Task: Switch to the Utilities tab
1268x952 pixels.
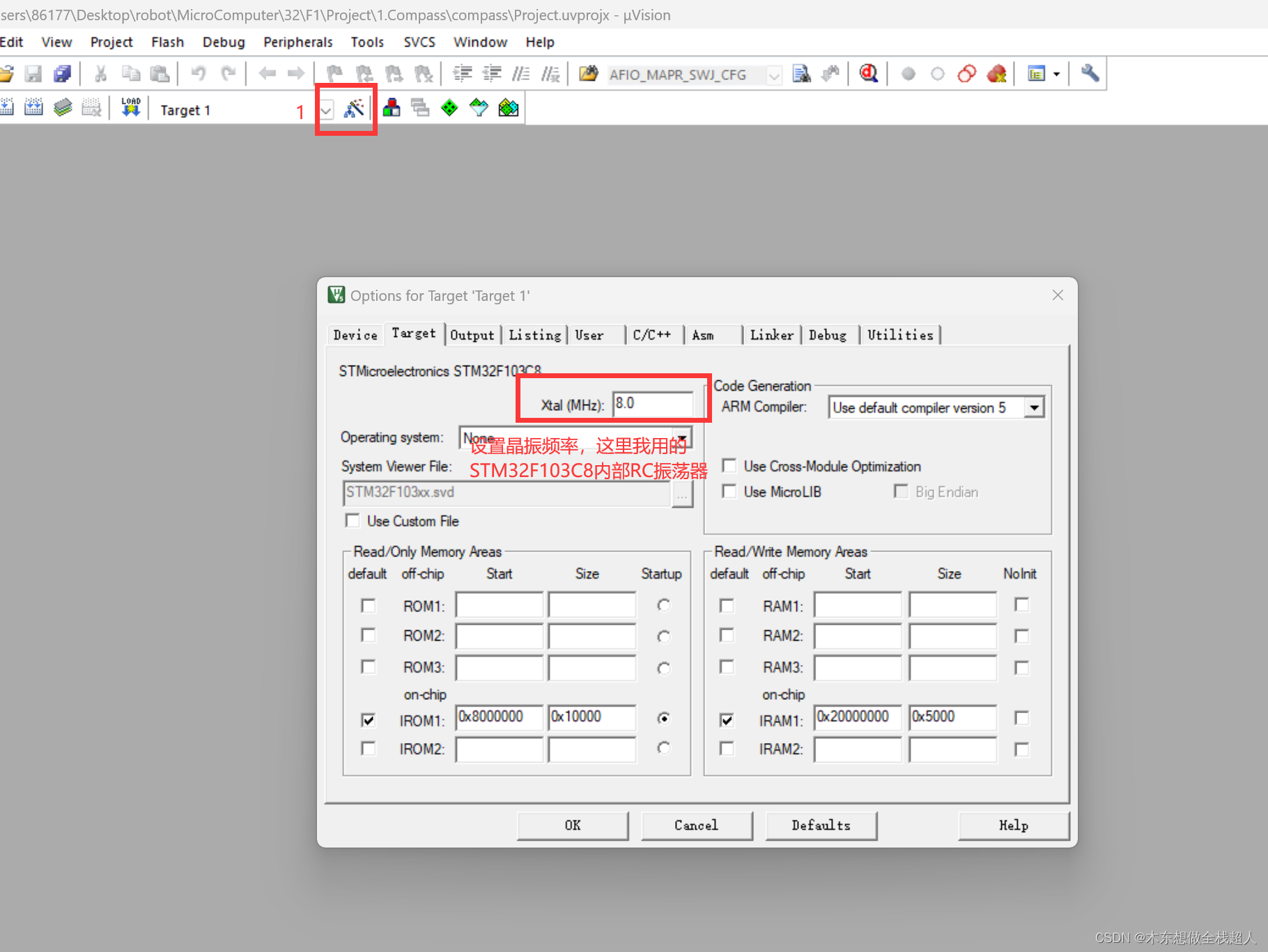Action: pyautogui.click(x=900, y=335)
